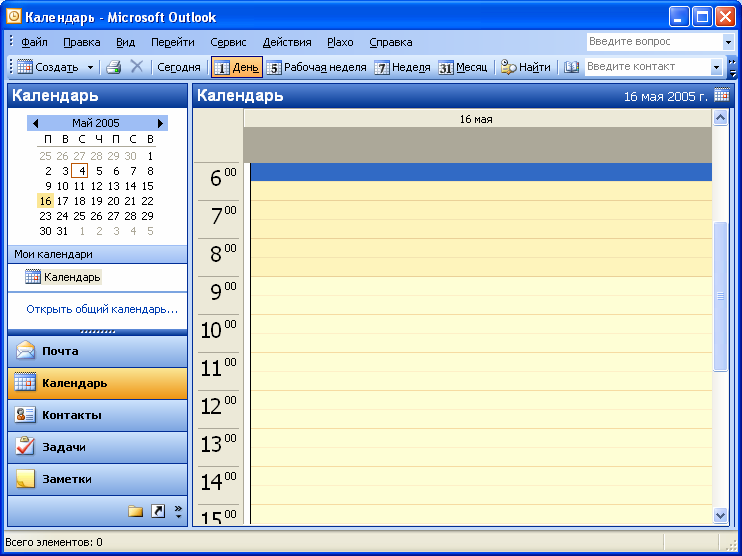Click scroll up arrow of calendar
742x556 pixels.
pos(720,117)
